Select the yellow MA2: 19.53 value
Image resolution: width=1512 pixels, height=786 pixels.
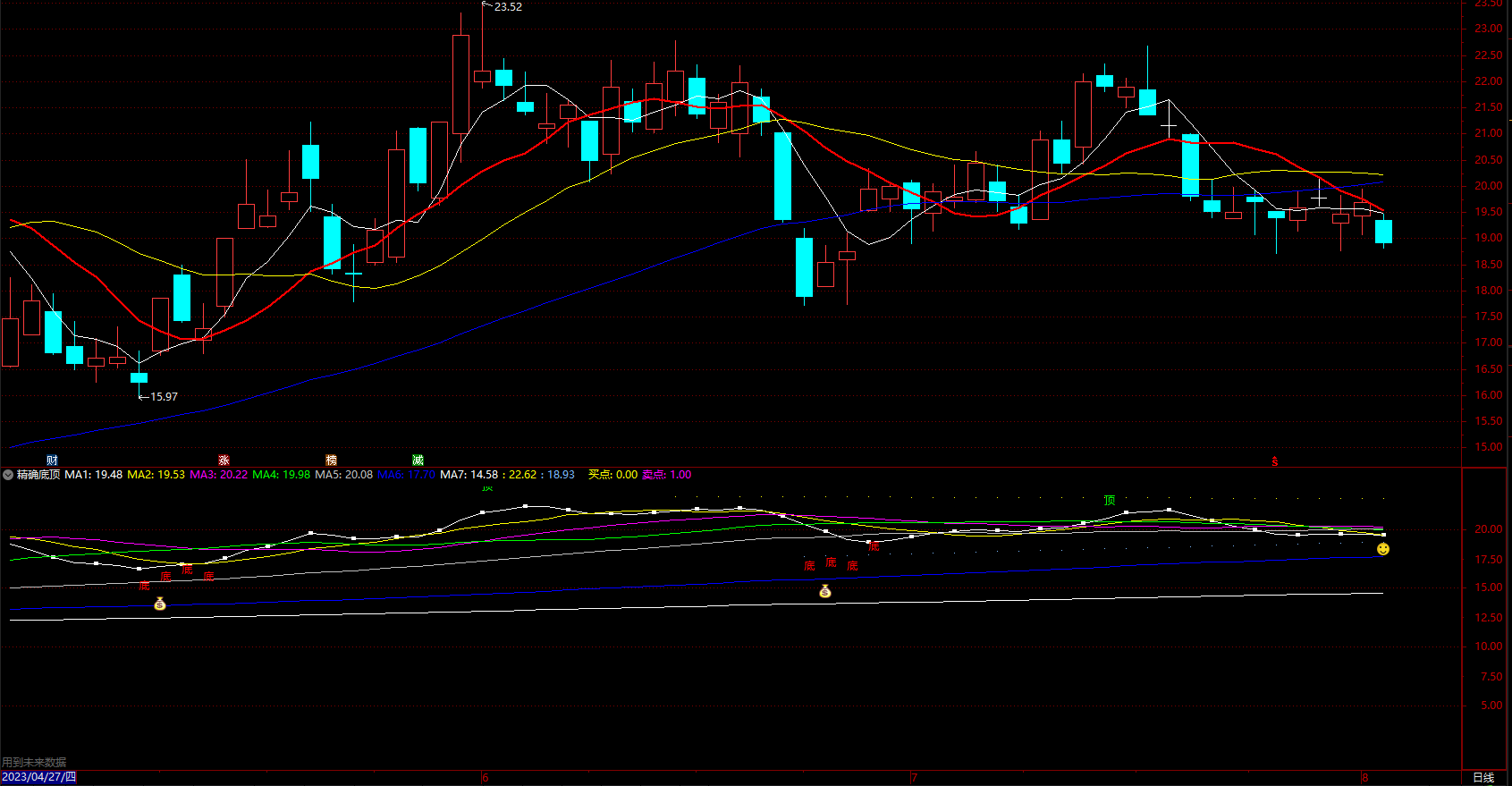(156, 475)
